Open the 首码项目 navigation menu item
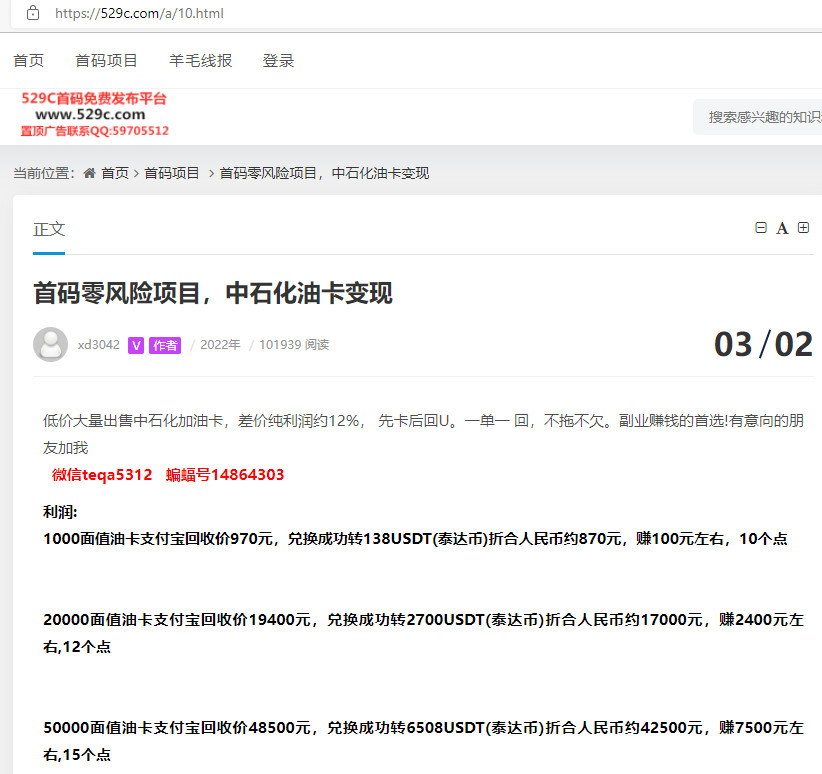The height and width of the screenshot is (774, 822). (106, 61)
